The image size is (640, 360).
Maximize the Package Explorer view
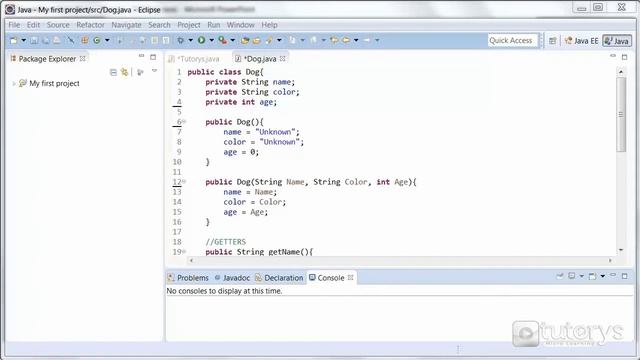pyautogui.click(x=153, y=57)
